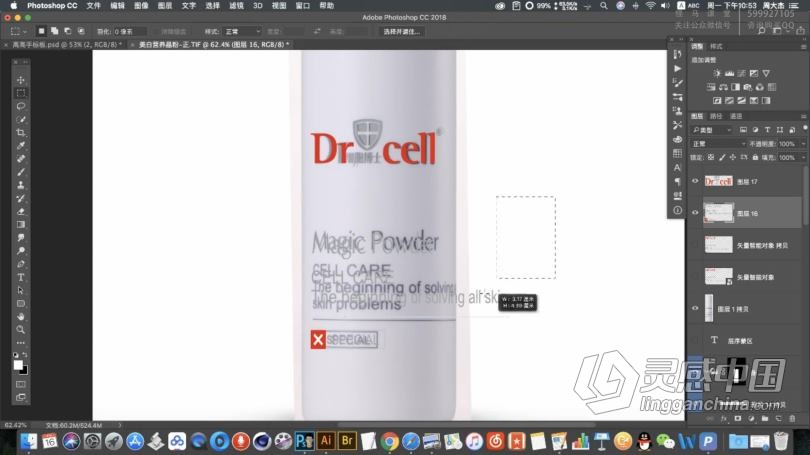Open the Character panel icon
The height and width of the screenshot is (455, 810).
(x=677, y=167)
